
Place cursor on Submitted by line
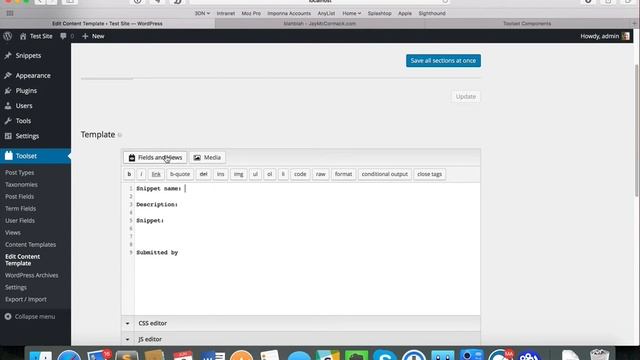pyautogui.click(x=157, y=253)
